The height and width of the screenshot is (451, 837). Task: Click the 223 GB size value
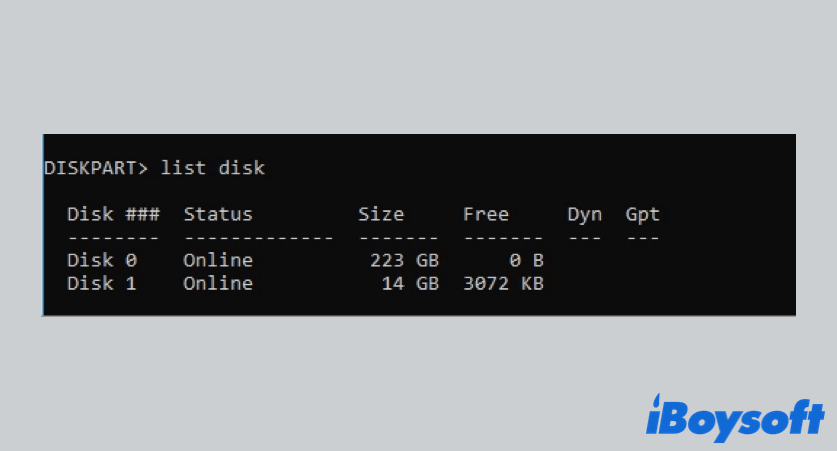(x=405, y=260)
